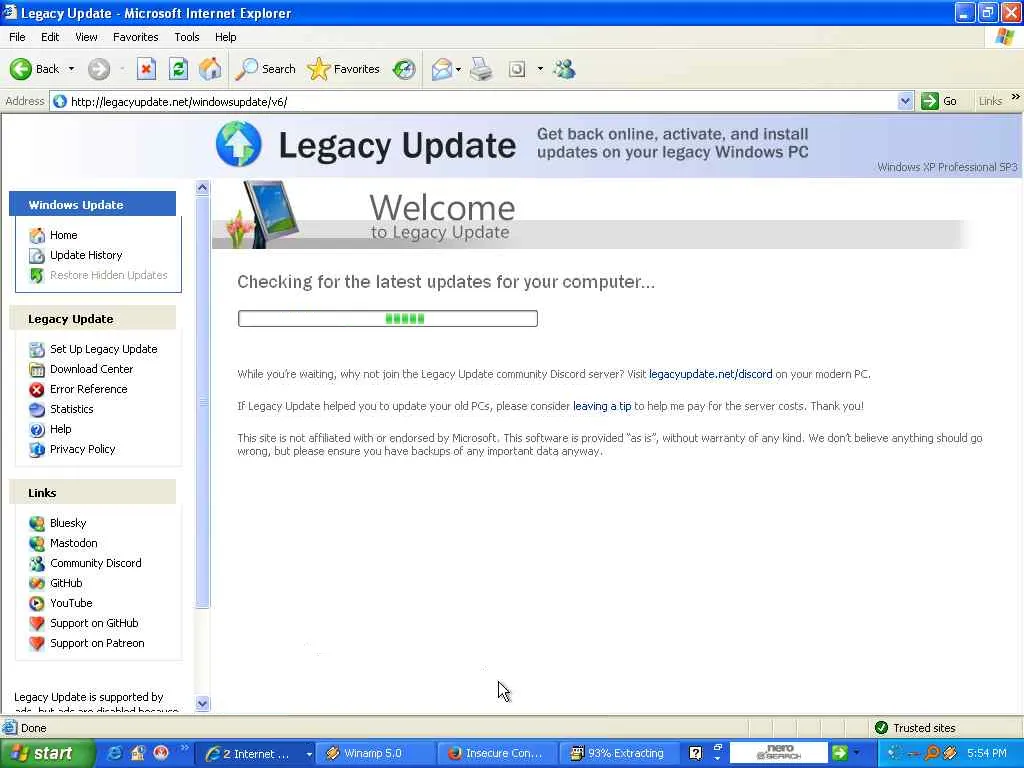This screenshot has height=768, width=1024.
Task: Click the Community Discord people icon
Action: point(37,564)
